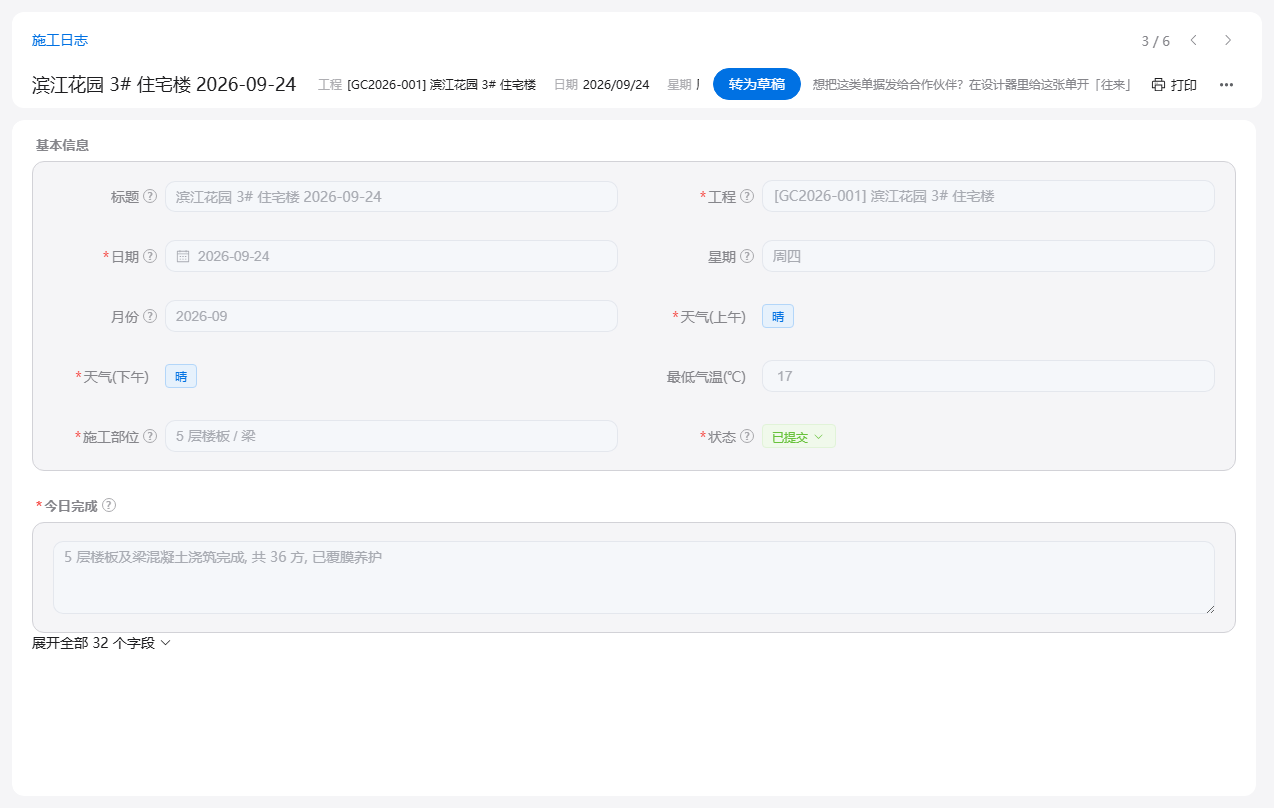Click the 日期 date input field
This screenshot has width=1274, height=808.
pos(391,256)
